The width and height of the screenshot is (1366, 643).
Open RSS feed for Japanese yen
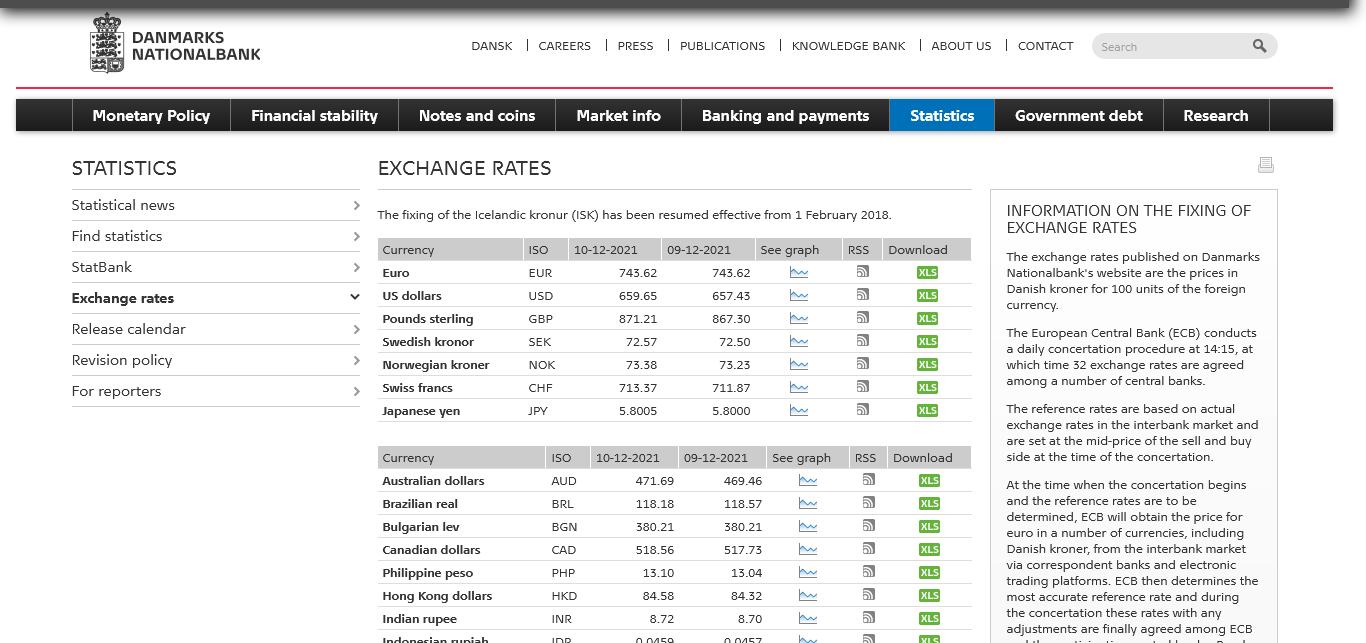[x=862, y=410]
